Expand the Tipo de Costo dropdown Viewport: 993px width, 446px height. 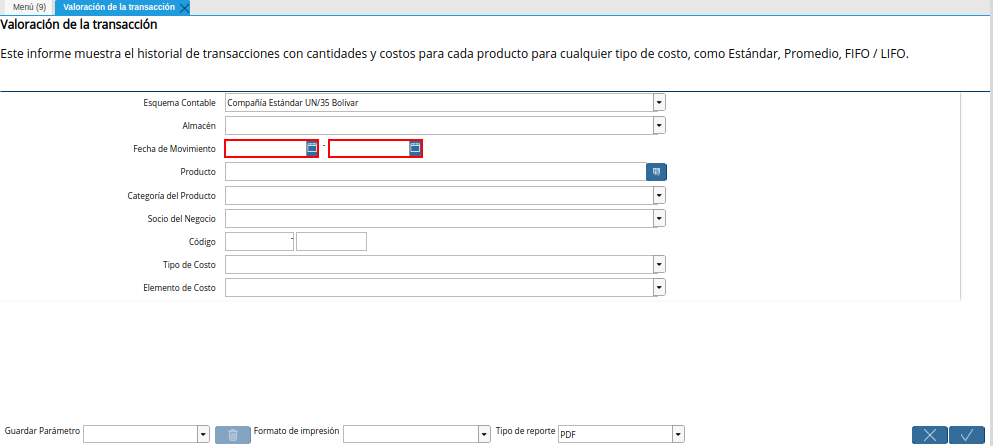659,264
